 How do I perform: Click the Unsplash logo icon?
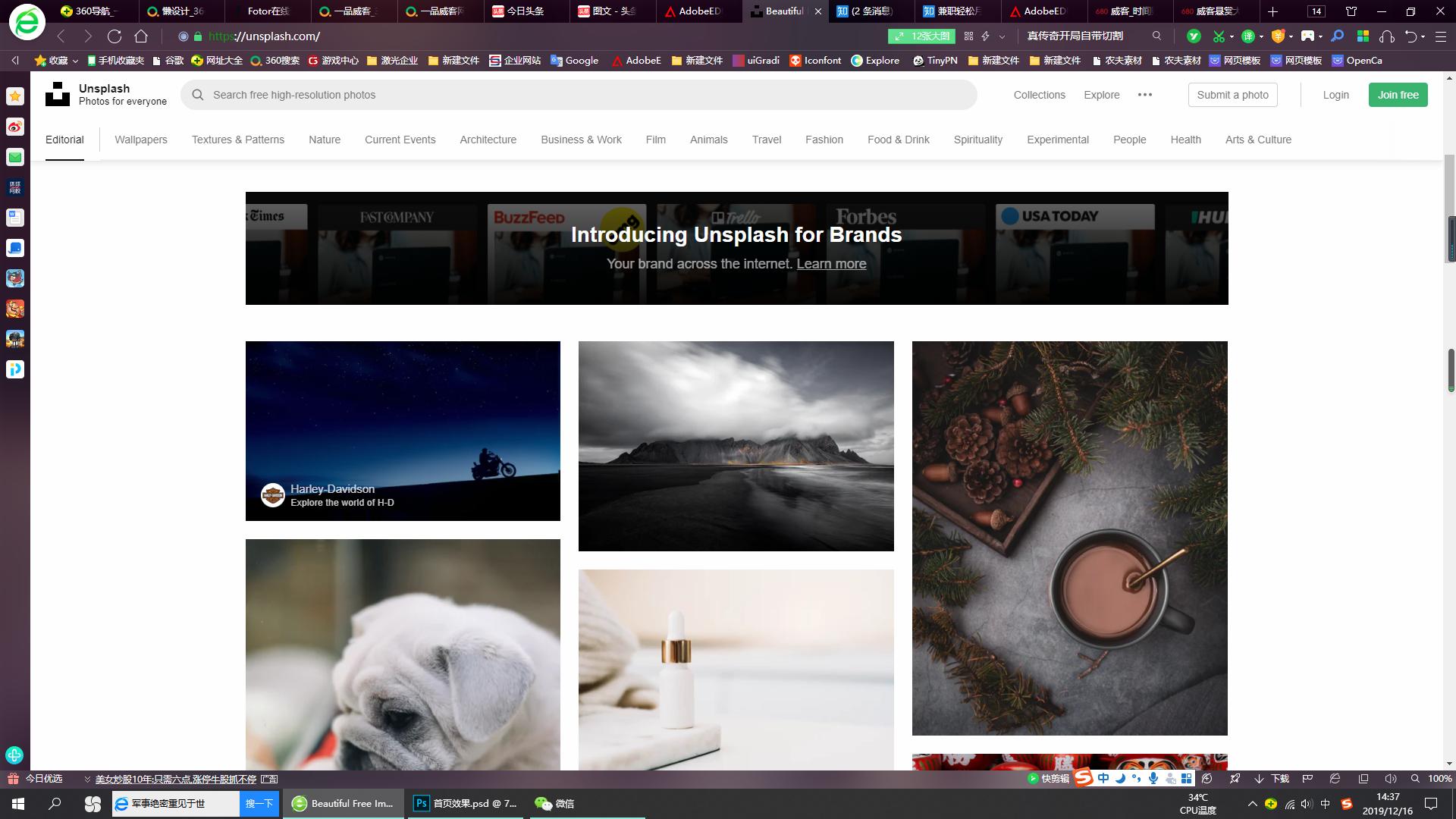[58, 94]
